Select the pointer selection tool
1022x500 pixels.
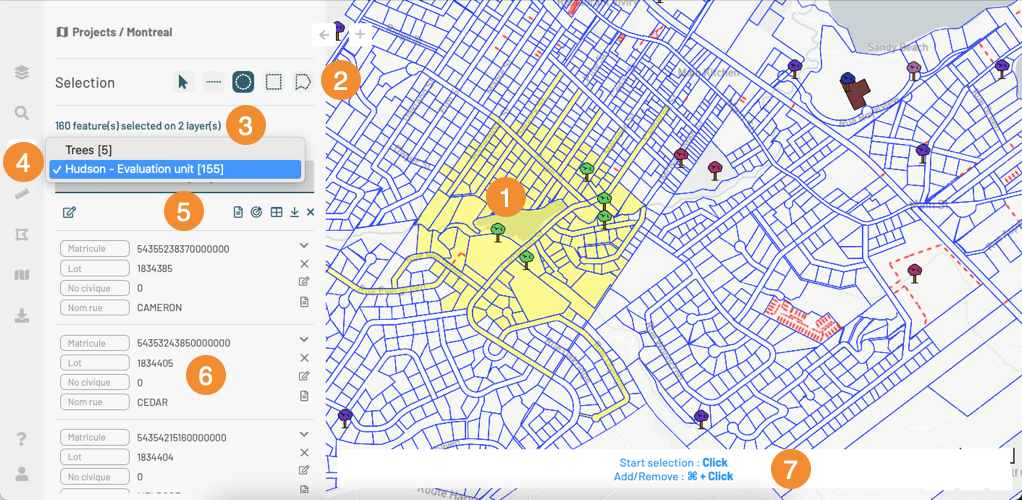point(183,82)
